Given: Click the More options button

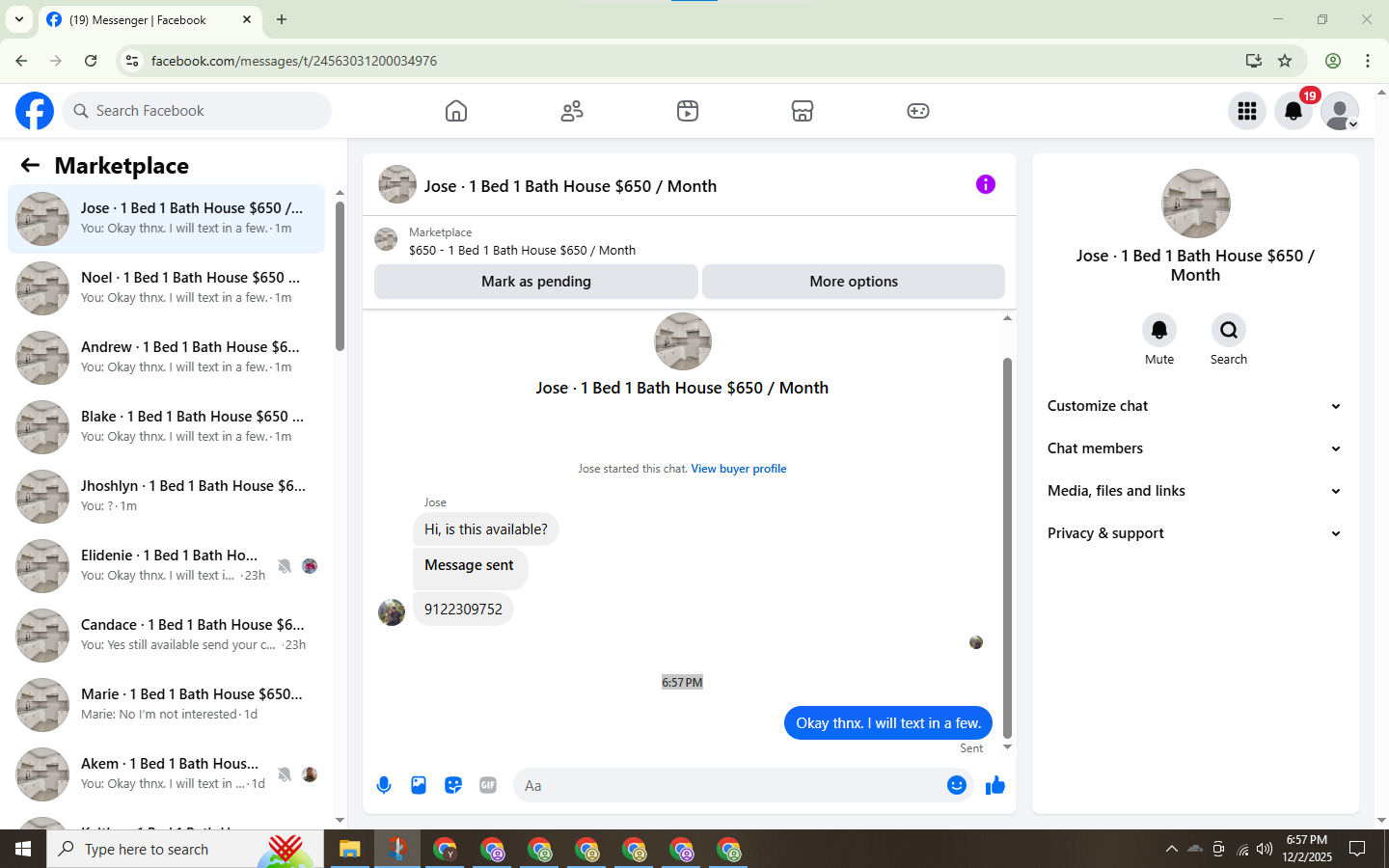Looking at the screenshot, I should click(854, 282).
